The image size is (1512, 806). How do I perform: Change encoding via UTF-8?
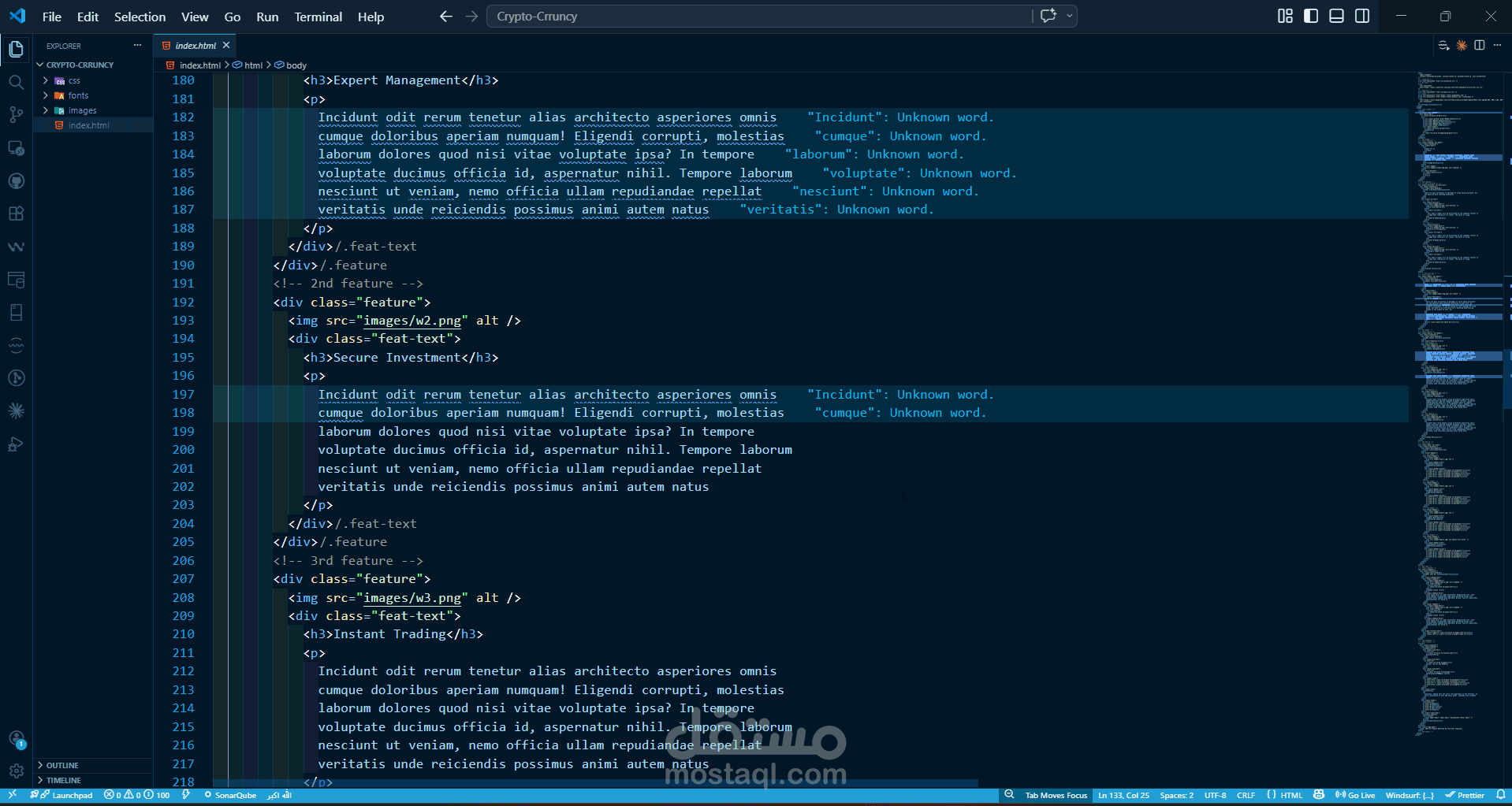[x=1215, y=795]
